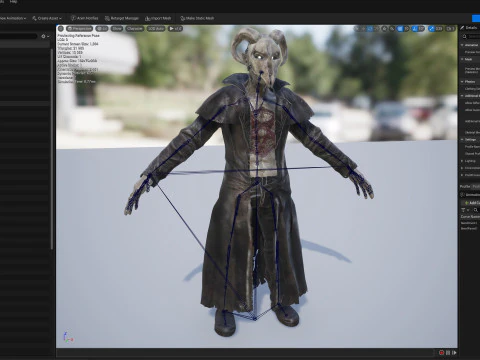Viewport: 480px width, 360px height.
Task: Open the camera speed setting
Action: tap(450, 29)
